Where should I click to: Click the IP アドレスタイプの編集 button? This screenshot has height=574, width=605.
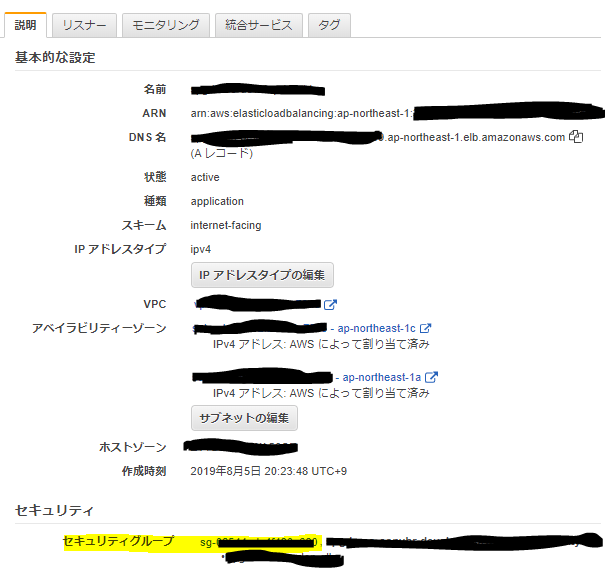click(x=262, y=275)
